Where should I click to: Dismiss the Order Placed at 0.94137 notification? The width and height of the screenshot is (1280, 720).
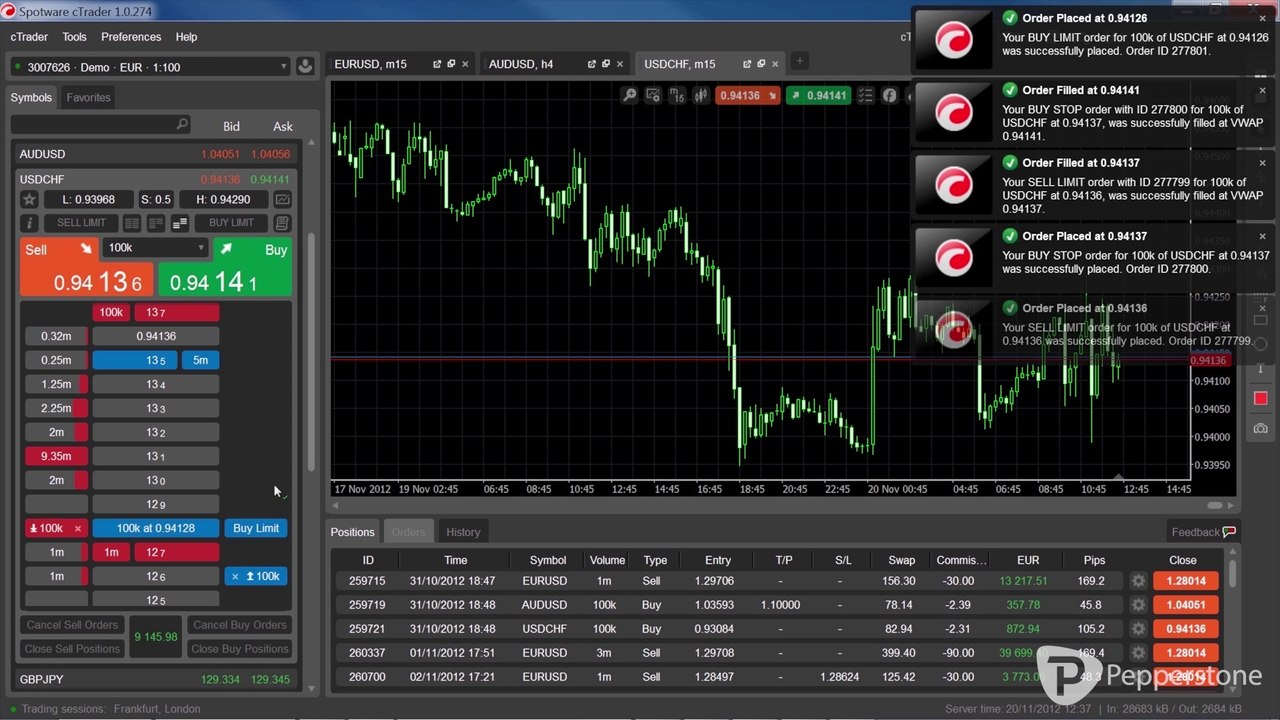1262,236
